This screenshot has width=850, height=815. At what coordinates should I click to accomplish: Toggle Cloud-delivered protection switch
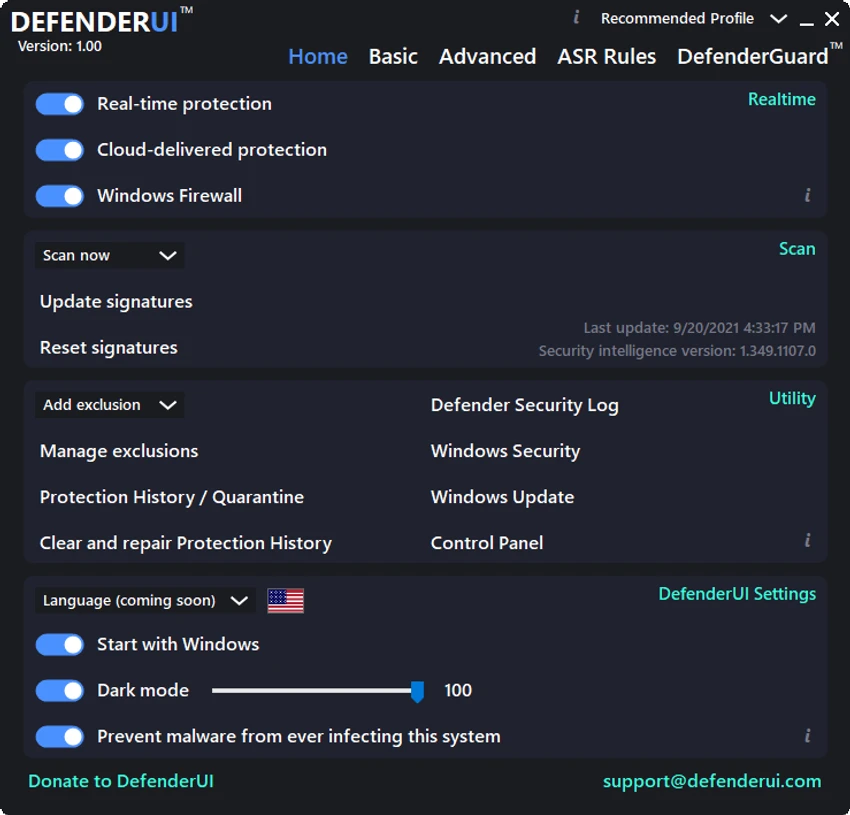(60, 150)
